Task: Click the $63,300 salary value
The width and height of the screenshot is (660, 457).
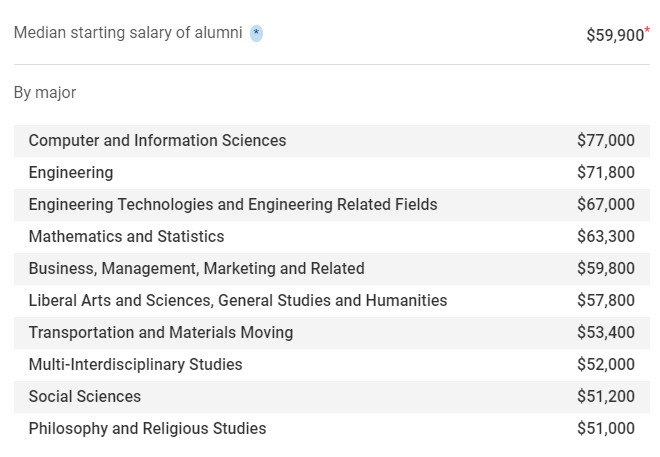Action: point(606,236)
